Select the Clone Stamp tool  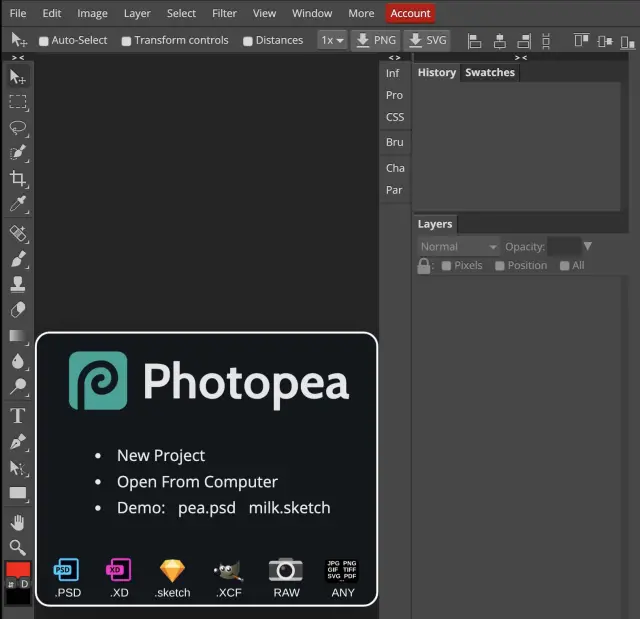pos(18,284)
